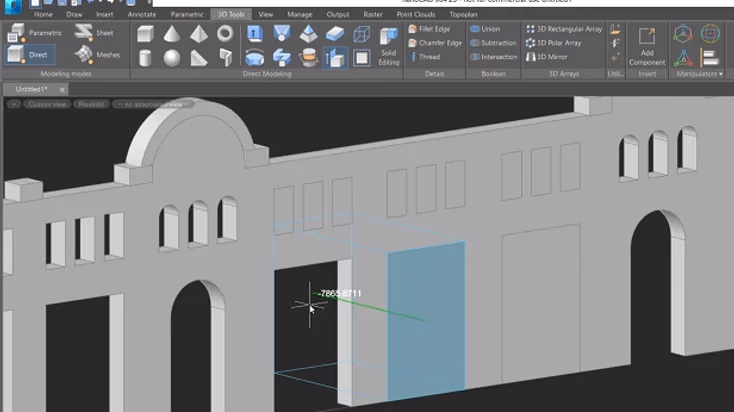Click the blue zigzag sweep-path icon
734x412 pixels.
[281, 58]
